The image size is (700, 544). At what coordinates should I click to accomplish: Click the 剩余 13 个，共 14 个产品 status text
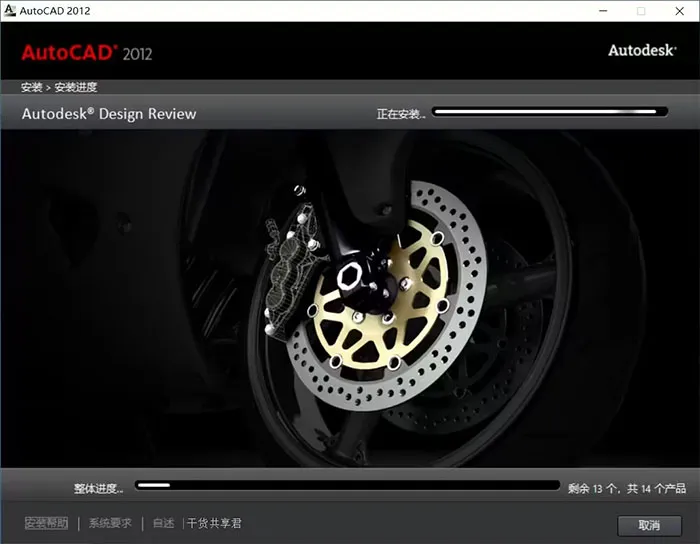(x=627, y=489)
